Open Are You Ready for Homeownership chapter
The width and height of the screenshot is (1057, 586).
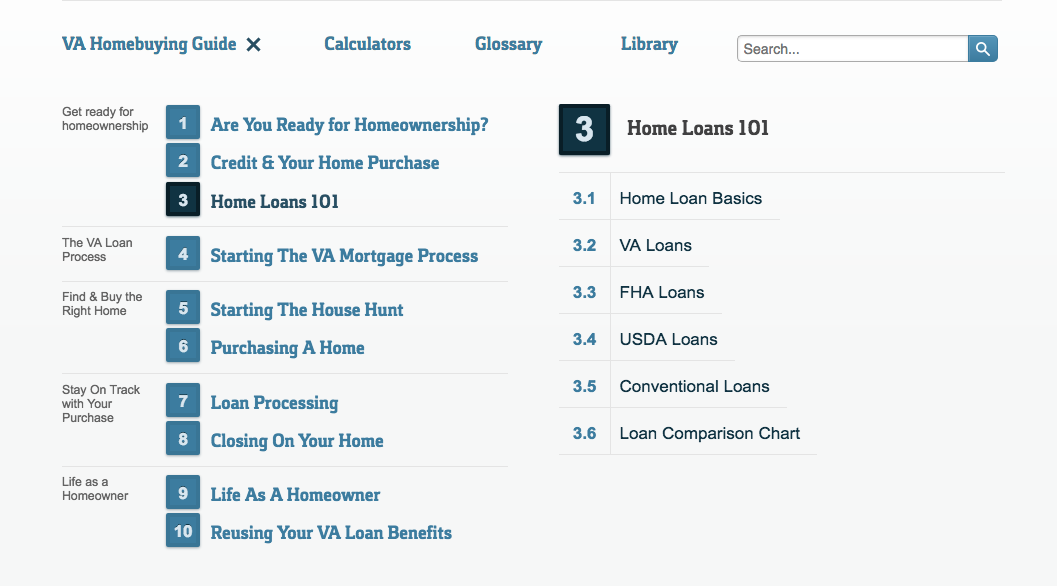(349, 125)
